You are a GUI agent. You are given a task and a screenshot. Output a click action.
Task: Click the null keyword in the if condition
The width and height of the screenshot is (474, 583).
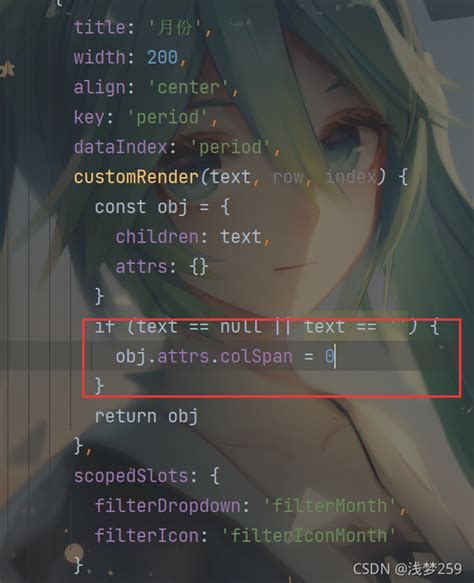[x=241, y=327]
